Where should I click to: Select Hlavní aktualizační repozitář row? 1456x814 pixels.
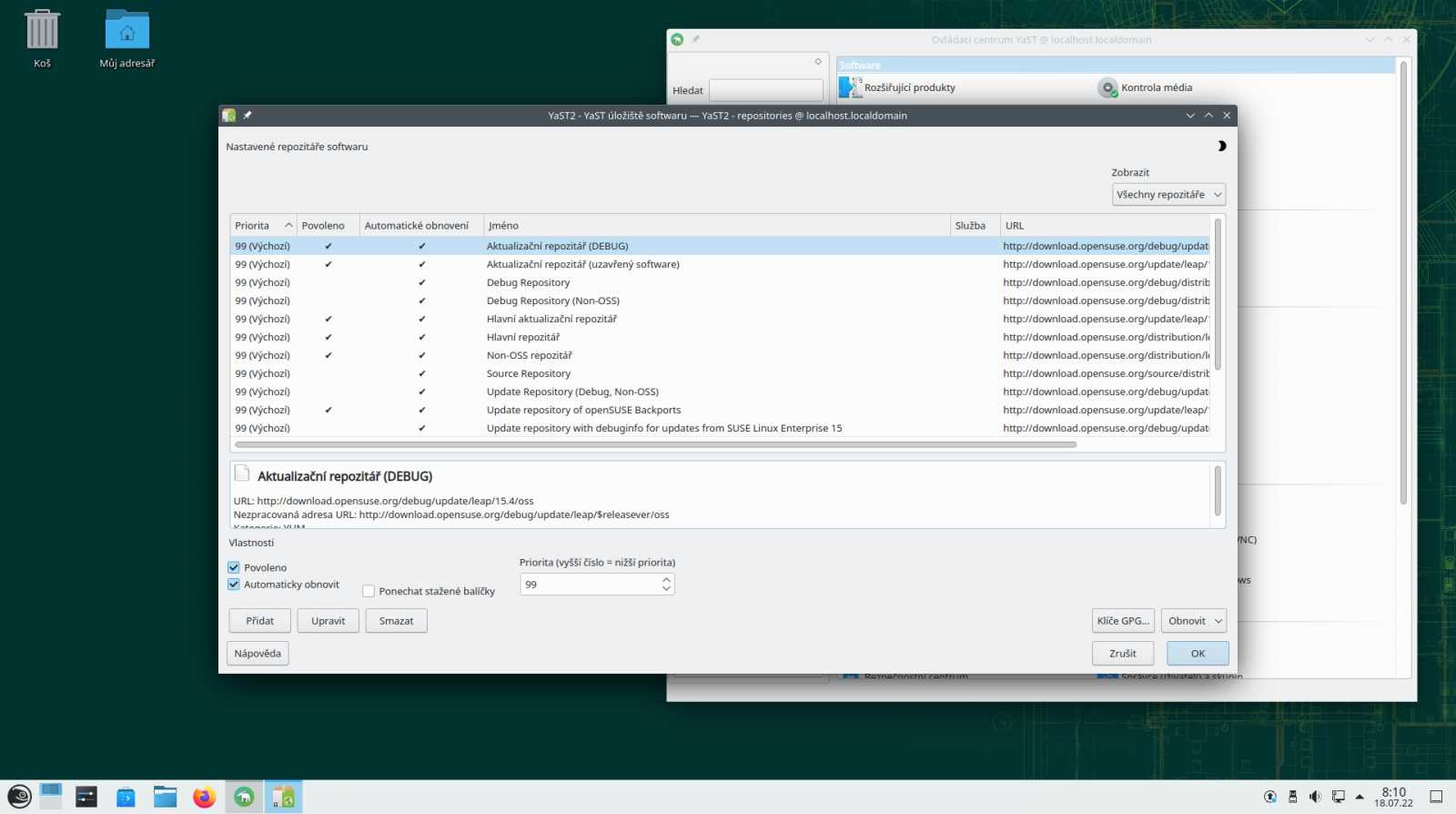pos(720,319)
